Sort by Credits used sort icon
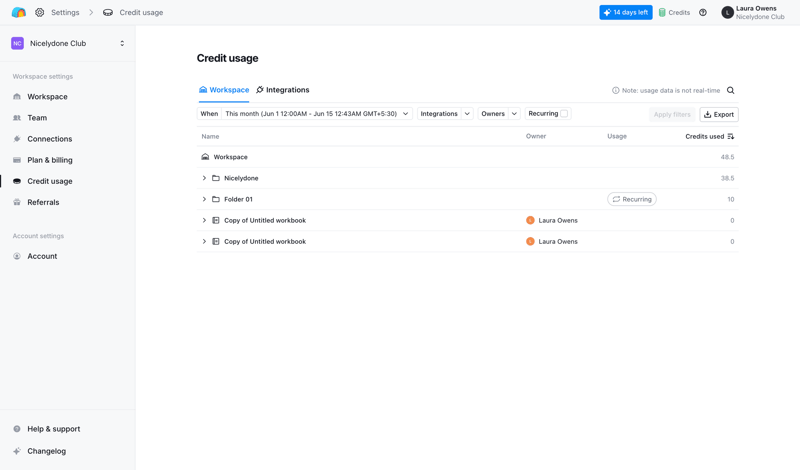This screenshot has width=800, height=470. [x=731, y=136]
